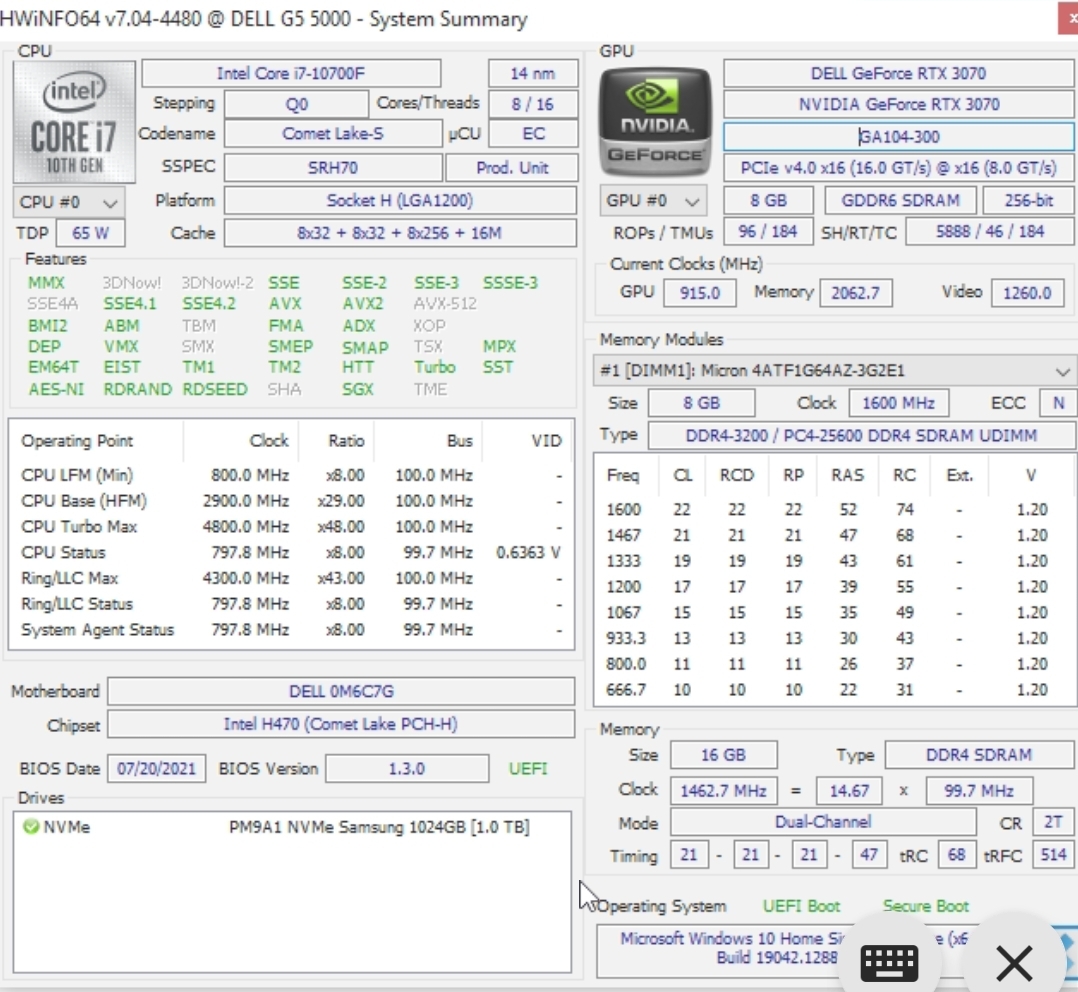Click the 5888 / 46 / 184 shader field

point(990,232)
